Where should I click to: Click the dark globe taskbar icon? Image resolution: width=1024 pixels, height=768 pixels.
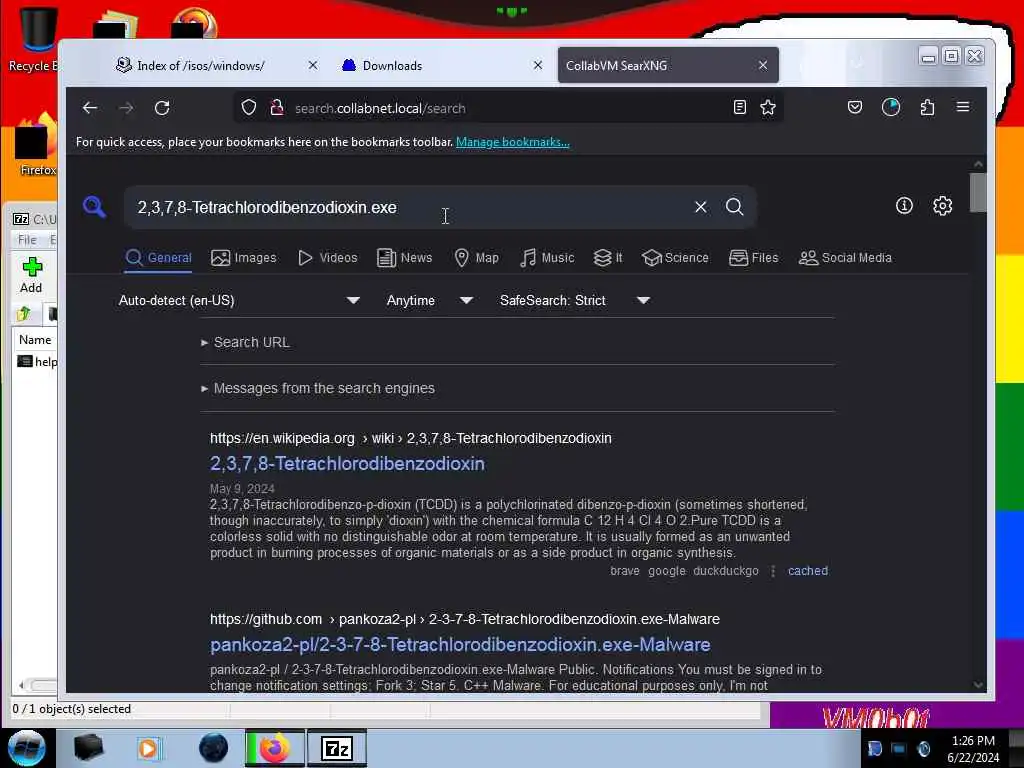tap(214, 748)
